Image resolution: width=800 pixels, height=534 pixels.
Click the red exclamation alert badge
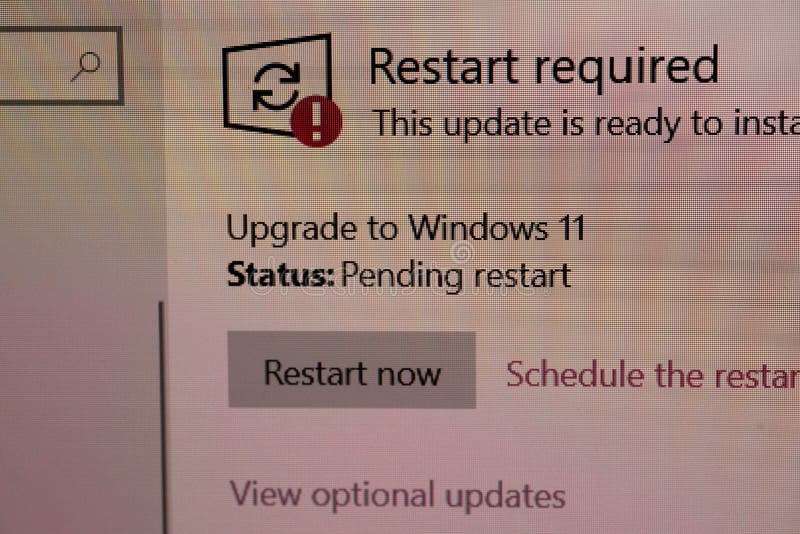tap(316, 121)
